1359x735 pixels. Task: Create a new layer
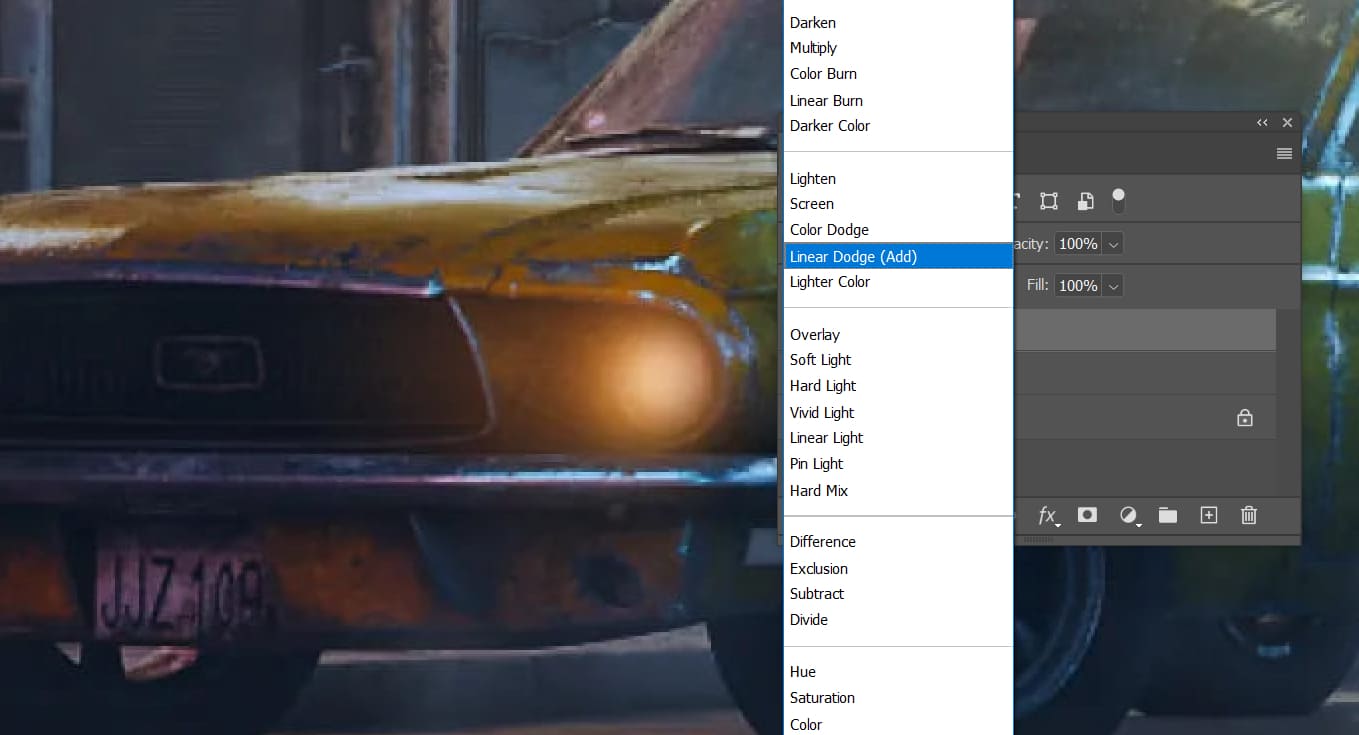tap(1208, 515)
